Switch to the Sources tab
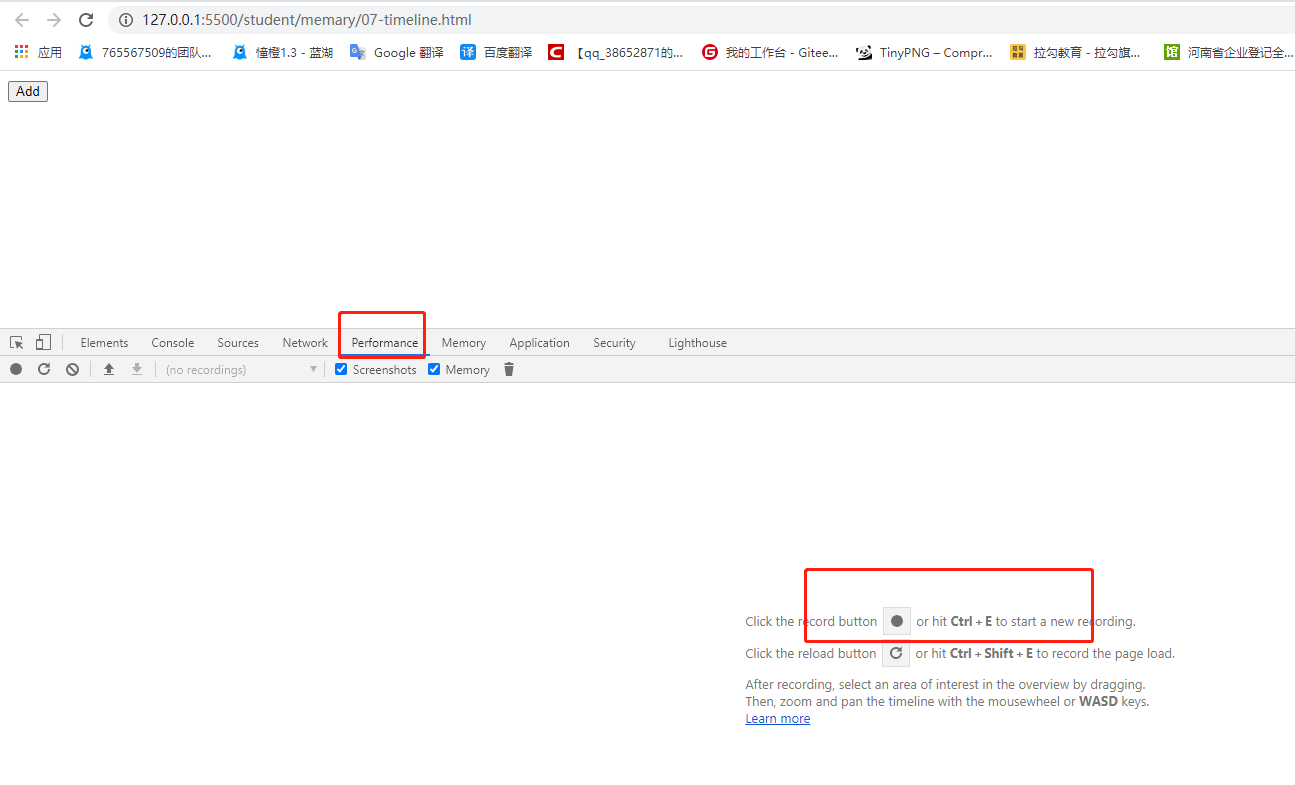This screenshot has height=785, width=1295. click(x=238, y=343)
